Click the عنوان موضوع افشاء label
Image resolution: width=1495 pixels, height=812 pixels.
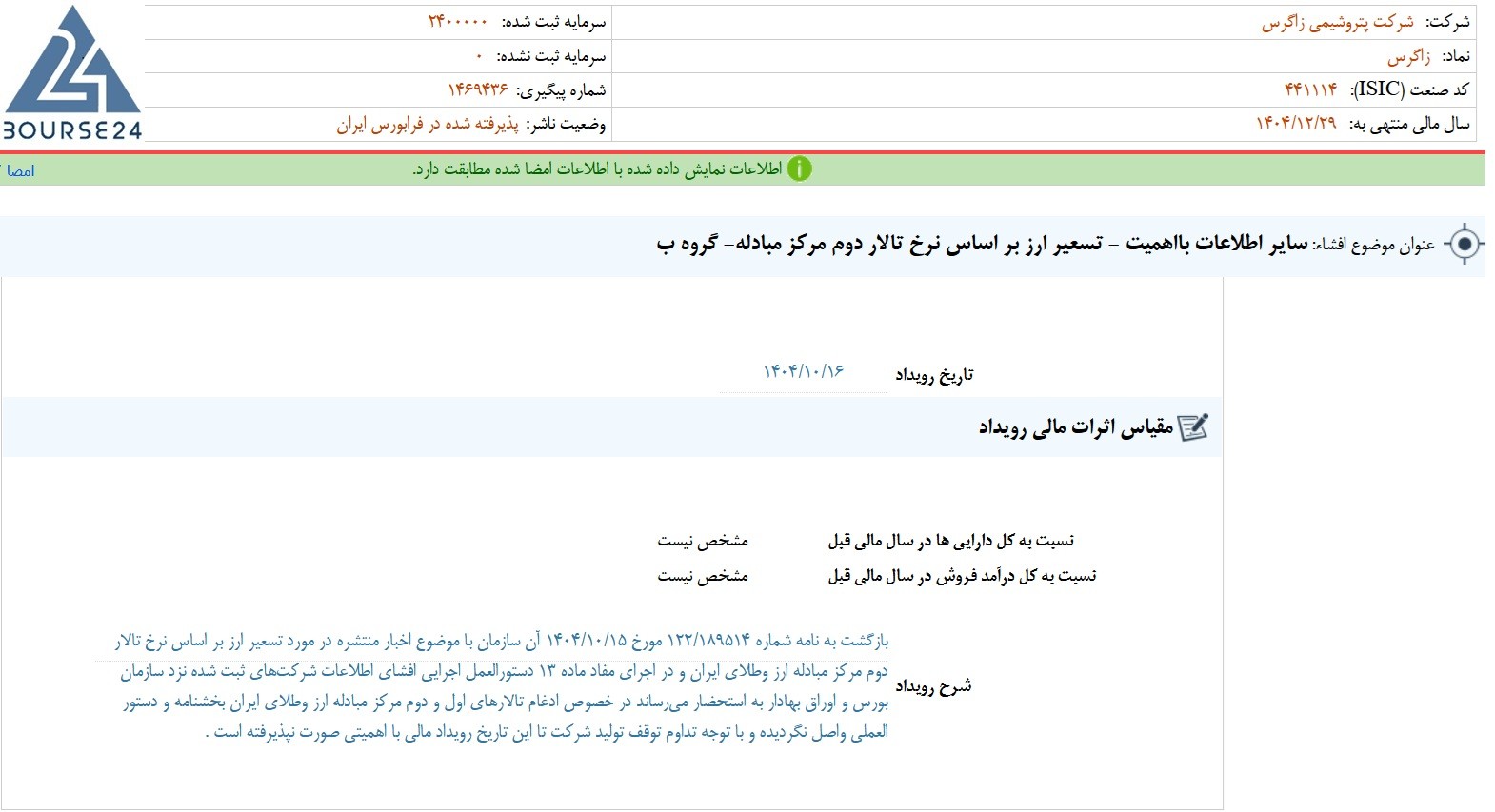pyautogui.click(x=1373, y=245)
